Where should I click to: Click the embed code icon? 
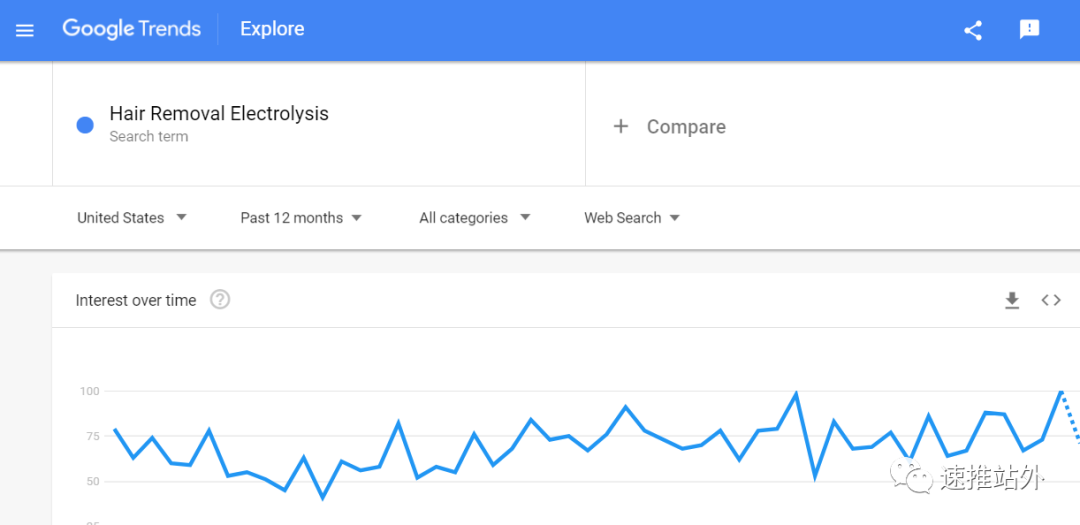(x=1051, y=300)
